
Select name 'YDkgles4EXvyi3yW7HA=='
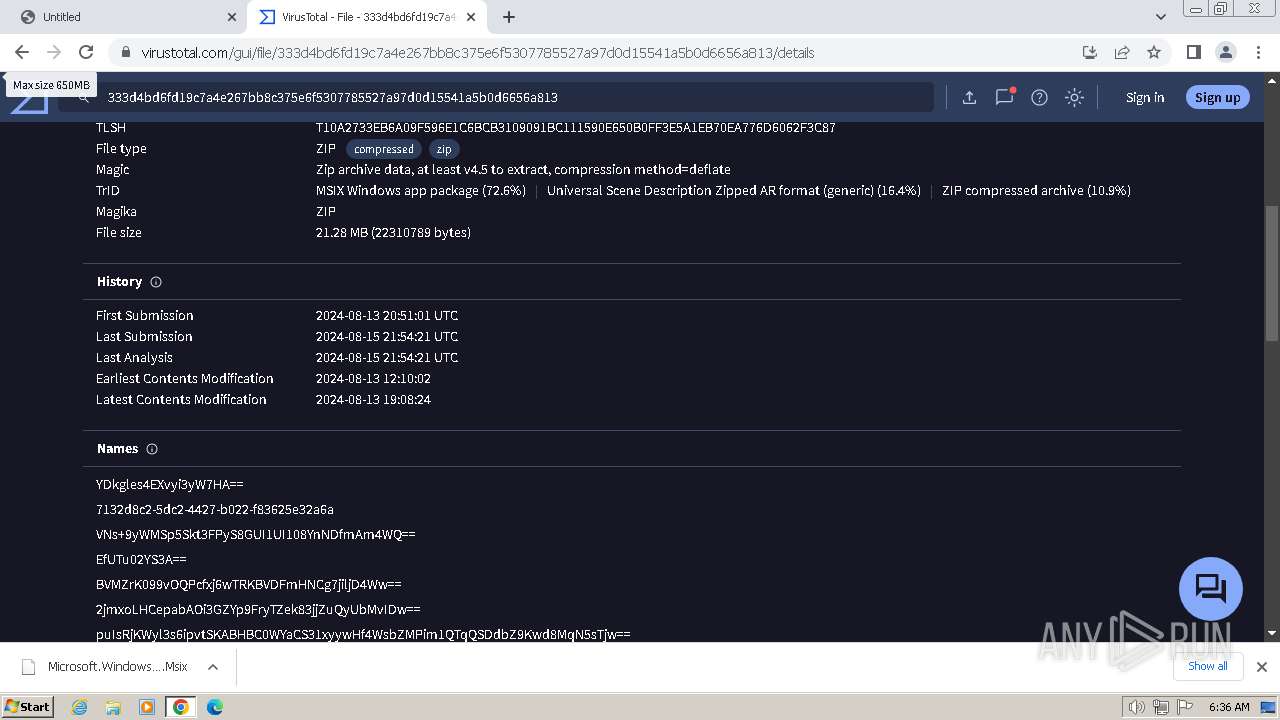pyautogui.click(x=170, y=484)
